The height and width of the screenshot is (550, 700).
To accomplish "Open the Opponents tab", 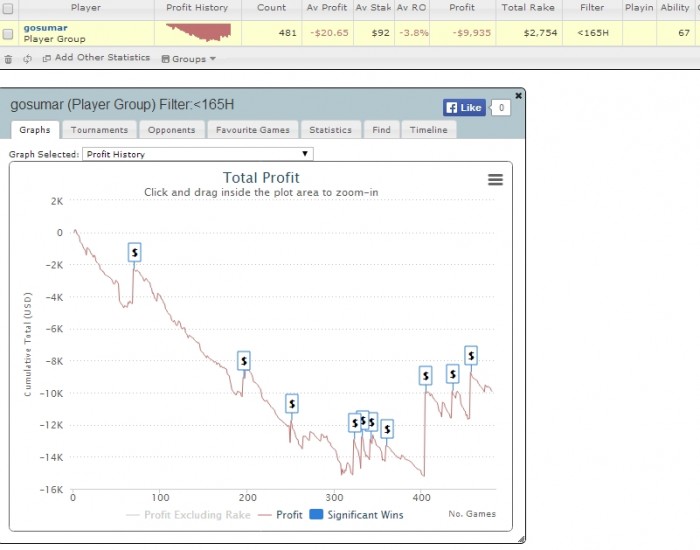I will coord(171,130).
